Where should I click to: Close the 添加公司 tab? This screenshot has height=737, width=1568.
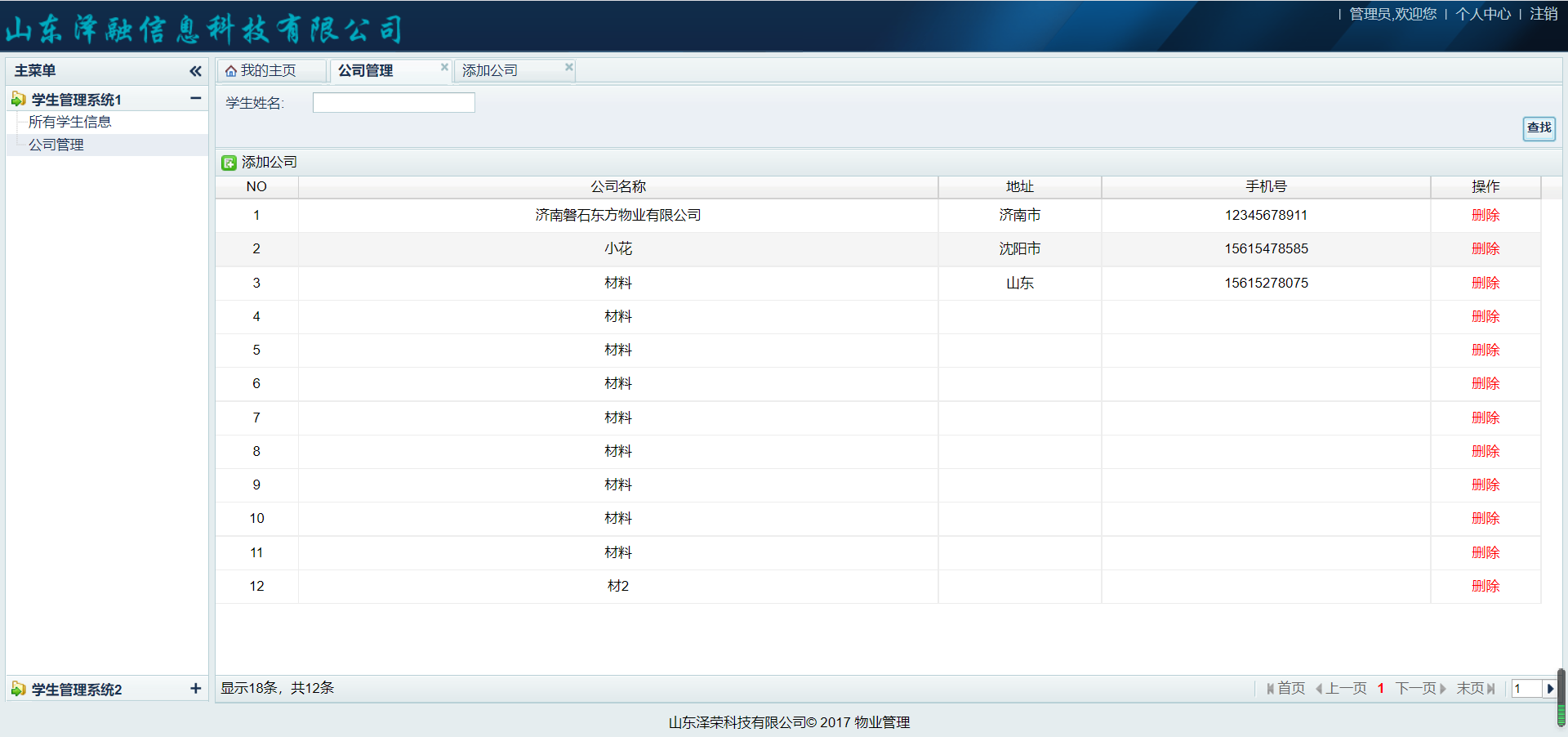(x=568, y=67)
